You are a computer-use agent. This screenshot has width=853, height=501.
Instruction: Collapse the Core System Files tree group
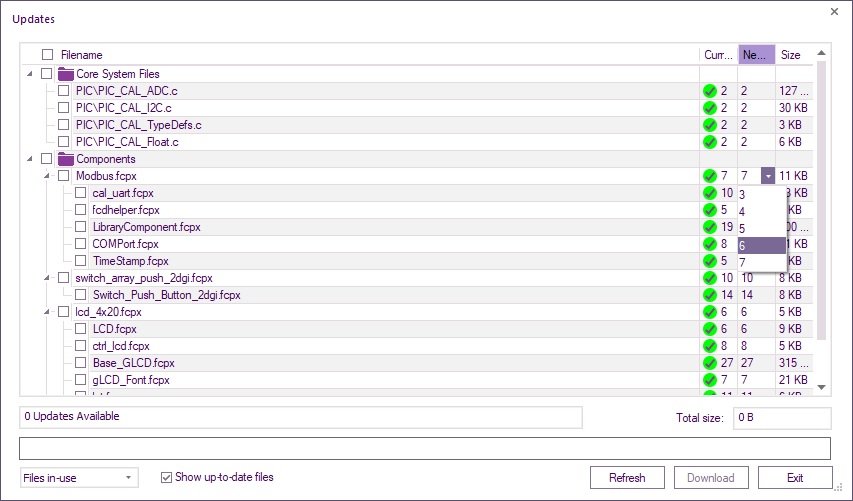29,74
